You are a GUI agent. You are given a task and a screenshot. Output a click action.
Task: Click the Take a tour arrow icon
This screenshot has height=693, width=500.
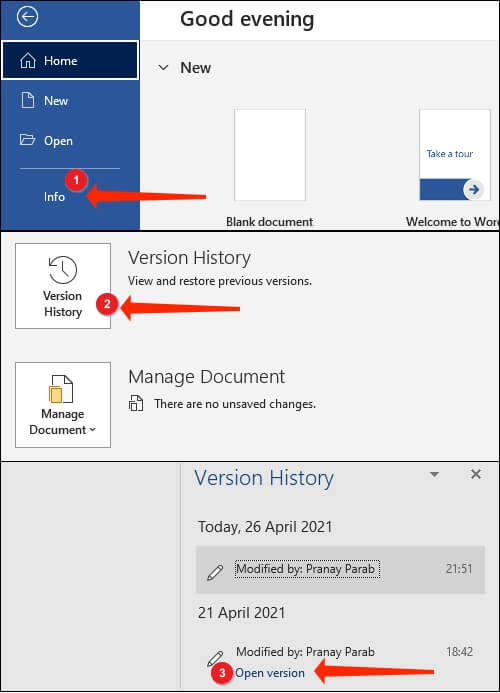tap(473, 190)
